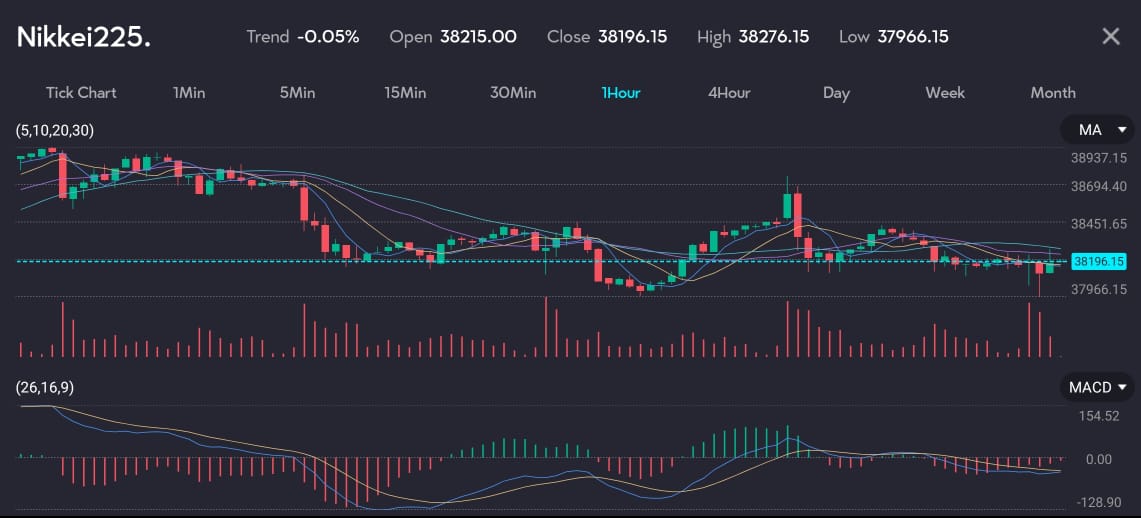1141x518 pixels.
Task: Close the Nikkei225 chart panel
Action: click(1110, 37)
